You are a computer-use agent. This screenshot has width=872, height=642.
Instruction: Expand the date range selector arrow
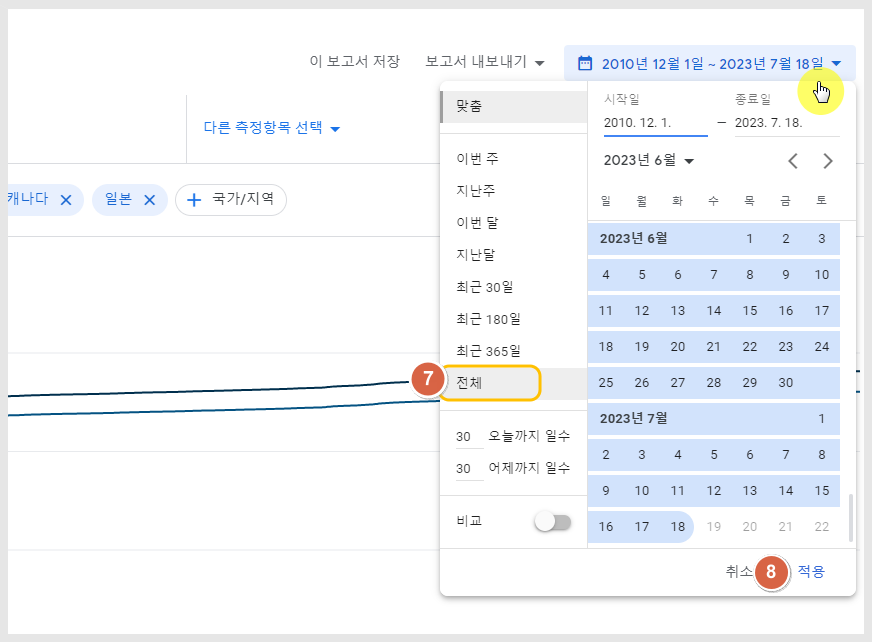[836, 63]
